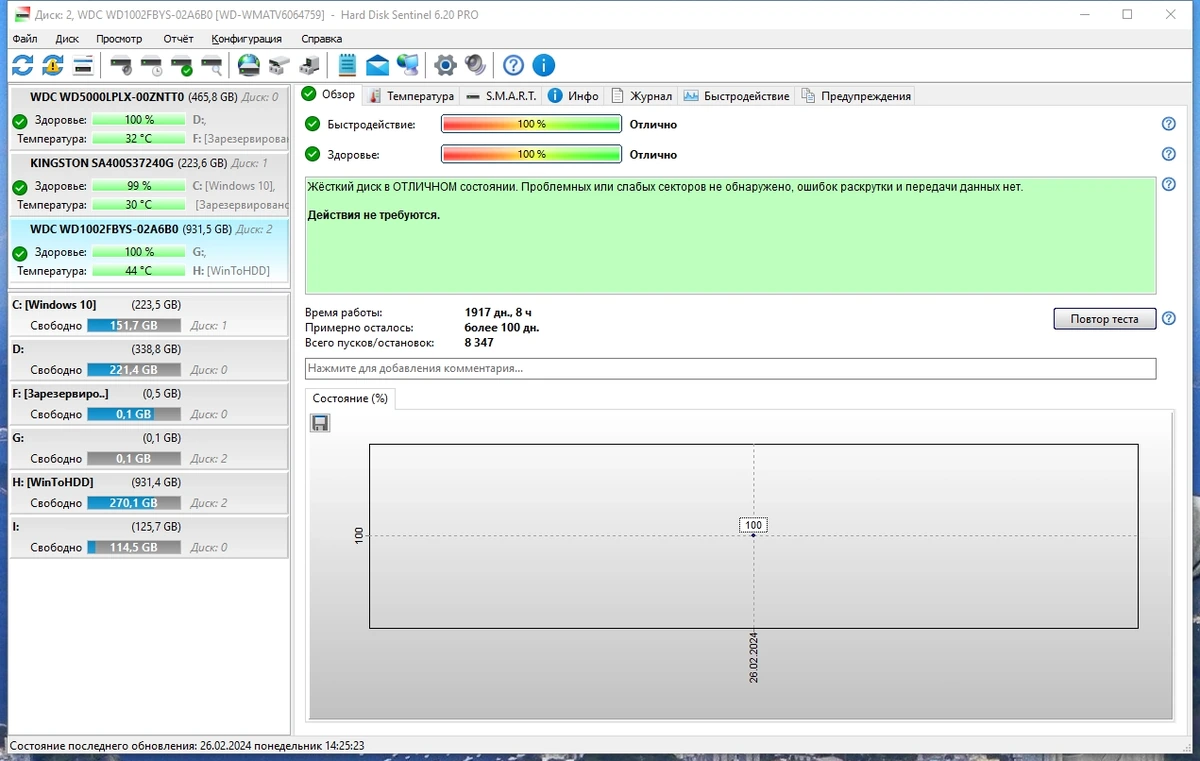The image size is (1200, 761).
Task: Click the Быстродействие 100 % bar
Action: [x=531, y=124]
